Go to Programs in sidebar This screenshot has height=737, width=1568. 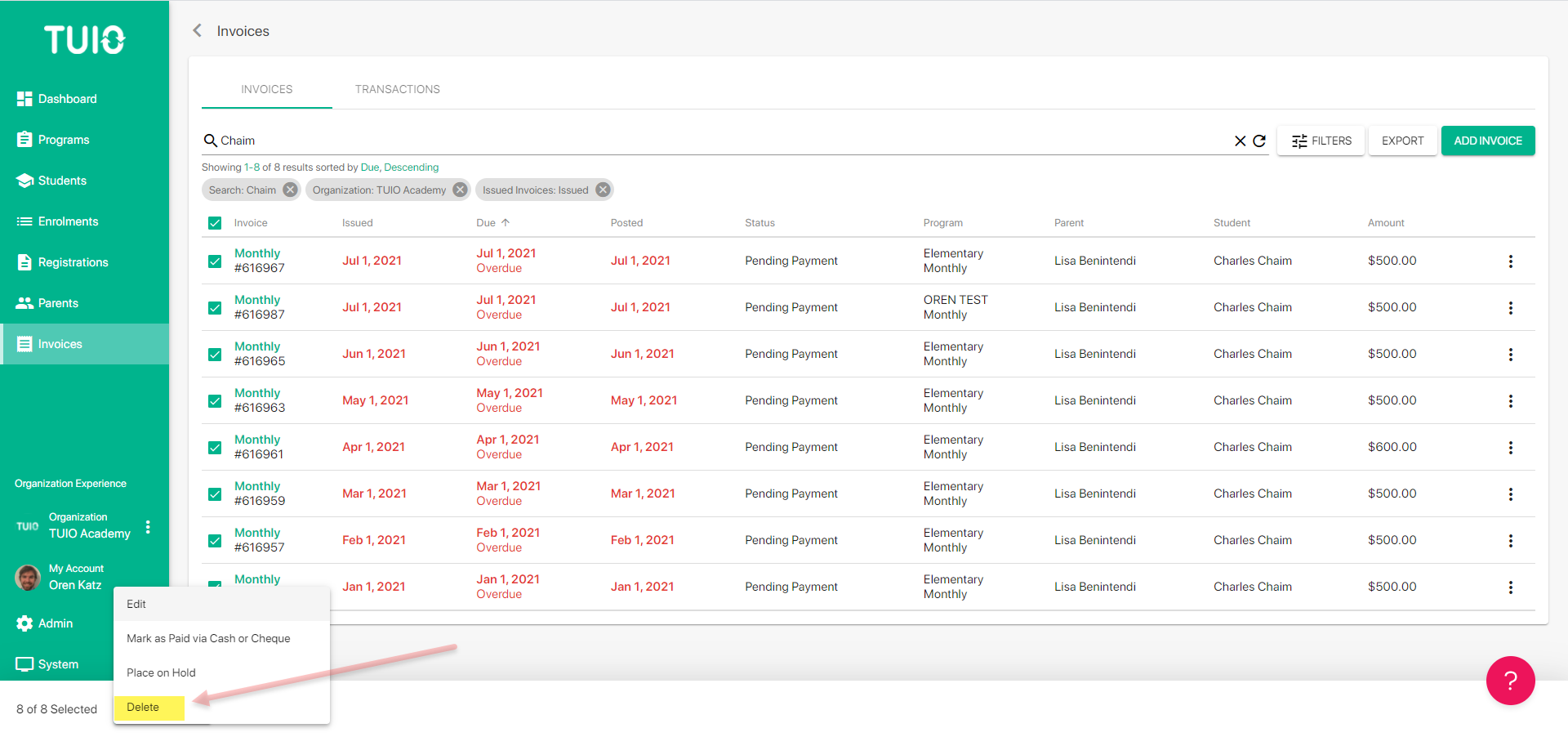[x=53, y=140]
